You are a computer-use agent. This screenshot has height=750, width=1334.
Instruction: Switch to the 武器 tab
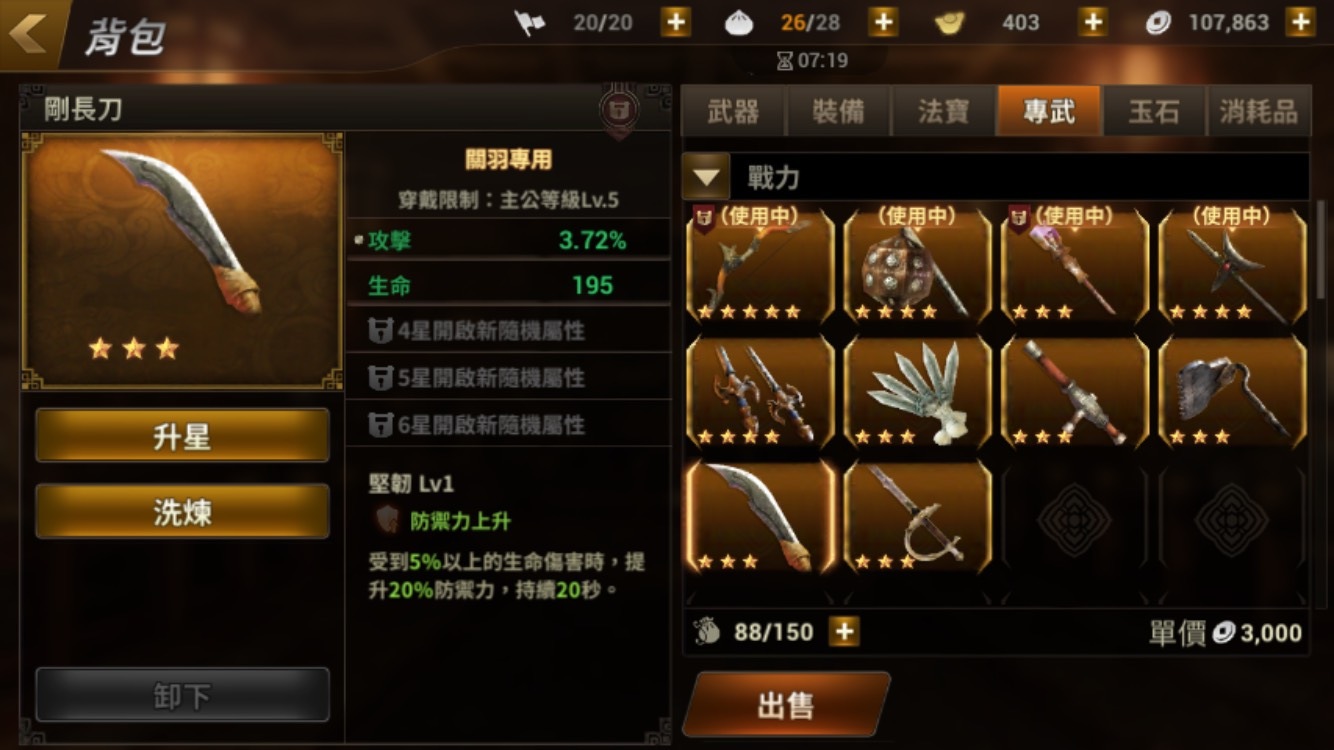coord(734,111)
